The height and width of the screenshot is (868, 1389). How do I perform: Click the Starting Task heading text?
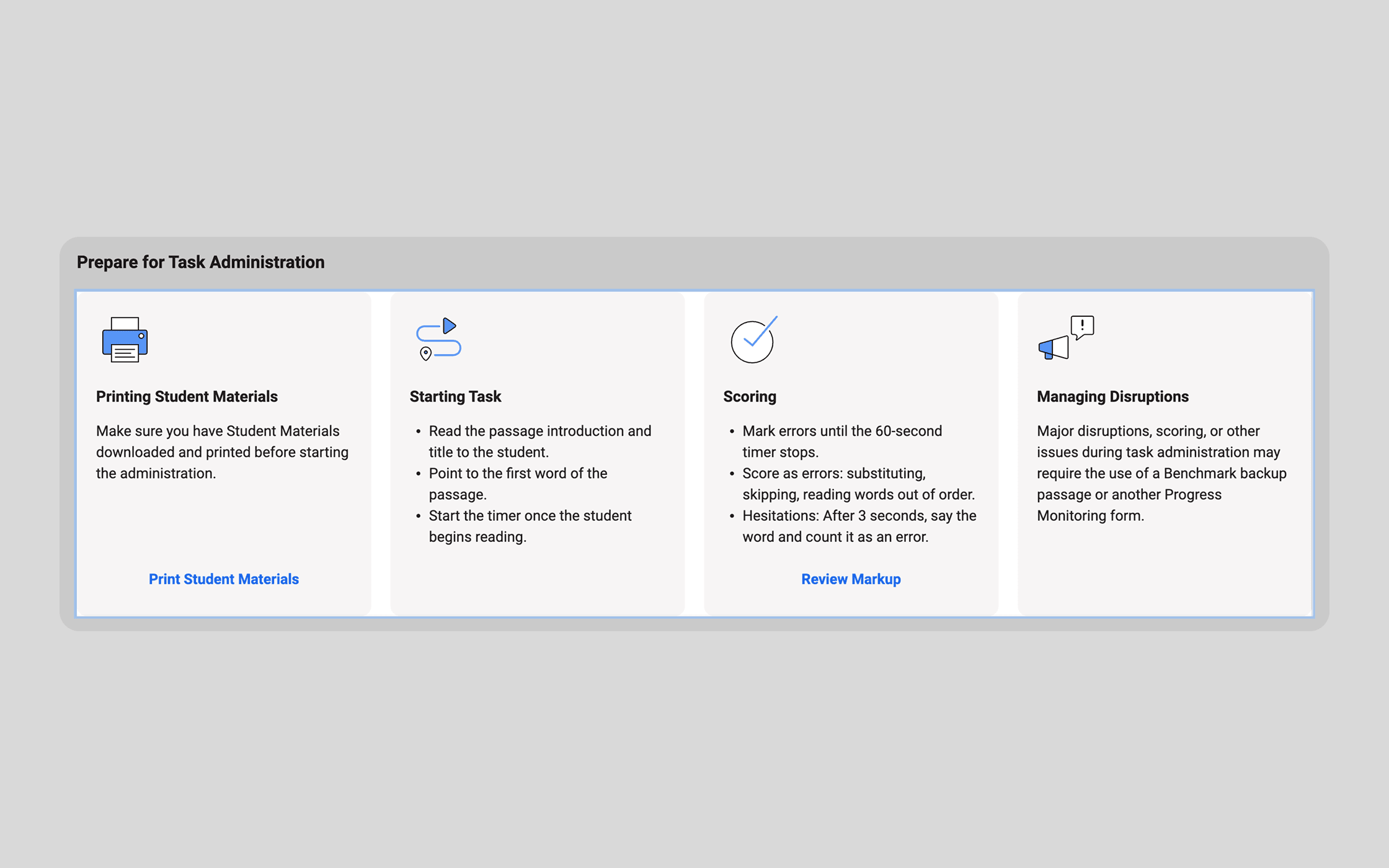coord(455,396)
